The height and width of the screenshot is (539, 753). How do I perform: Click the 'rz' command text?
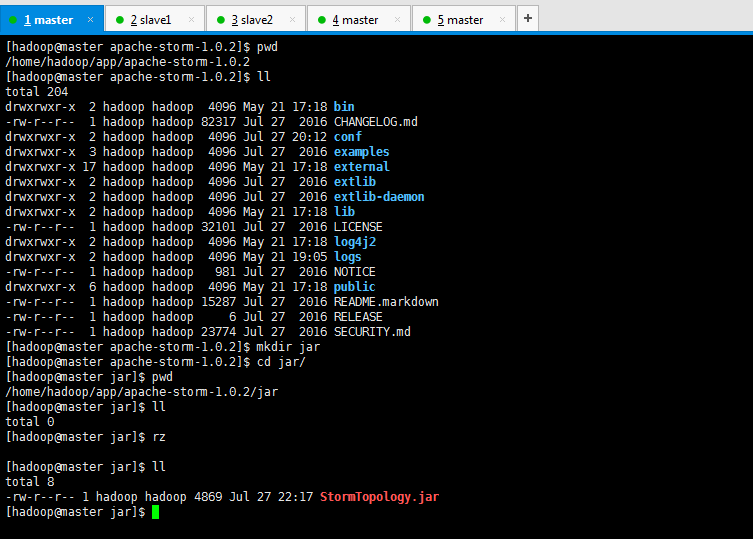159,437
